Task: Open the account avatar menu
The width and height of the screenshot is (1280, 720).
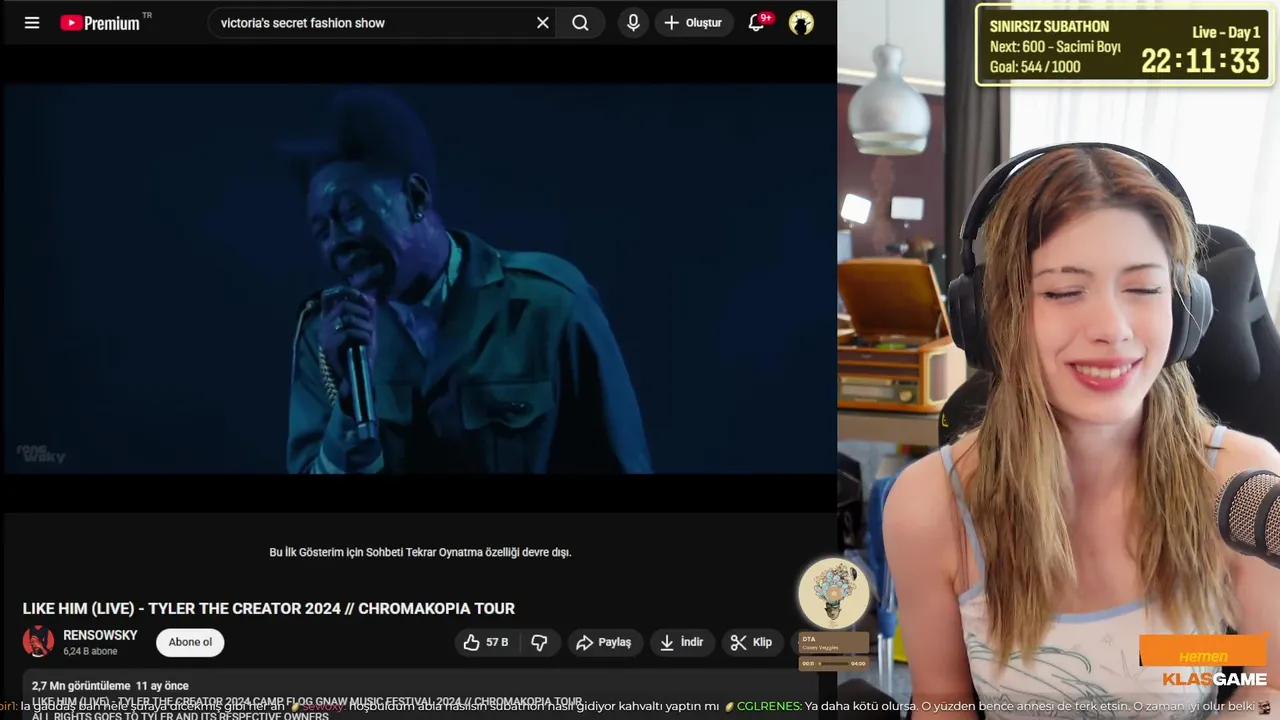Action: tap(801, 23)
